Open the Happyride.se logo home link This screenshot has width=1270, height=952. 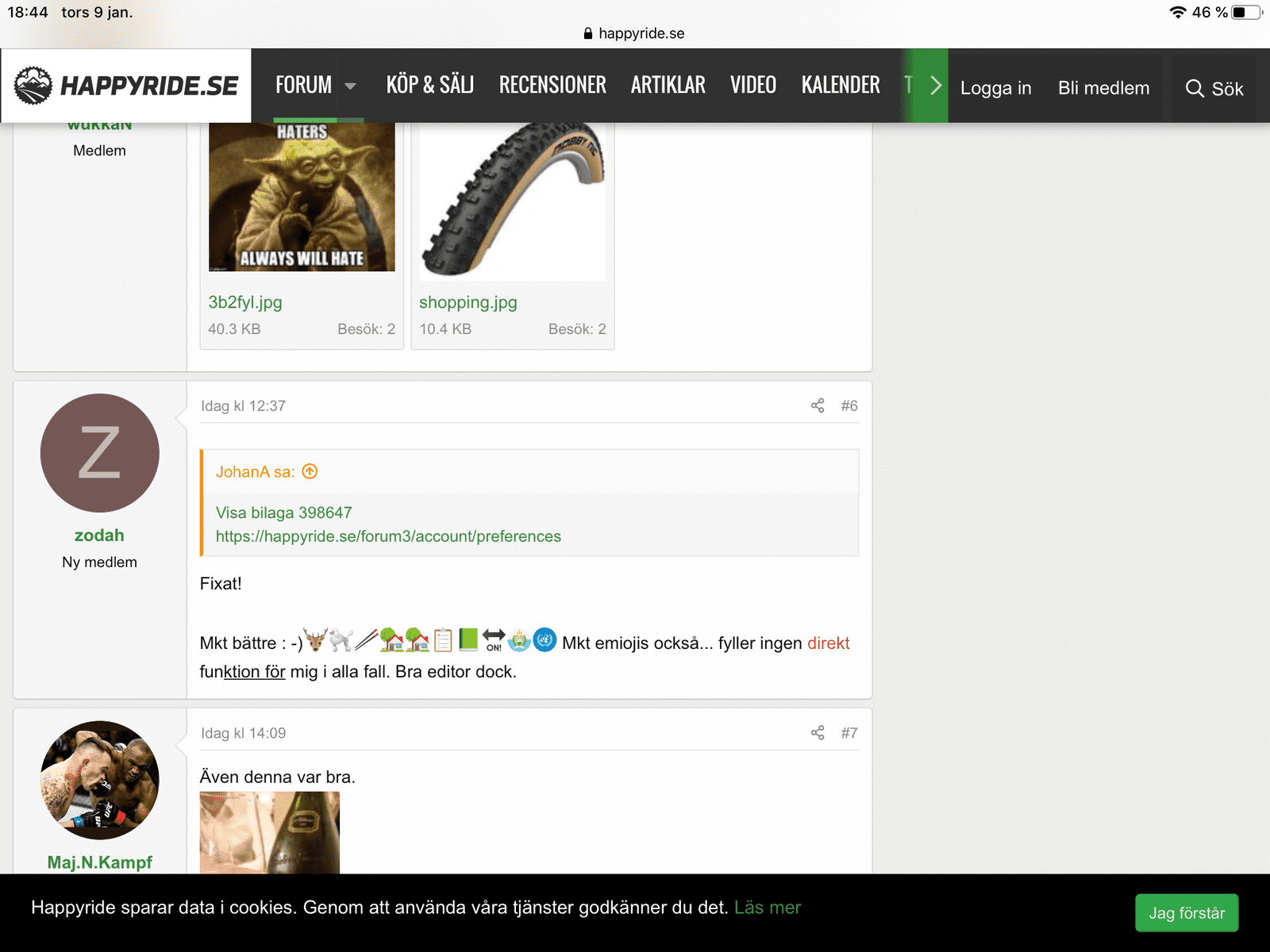pyautogui.click(x=126, y=85)
